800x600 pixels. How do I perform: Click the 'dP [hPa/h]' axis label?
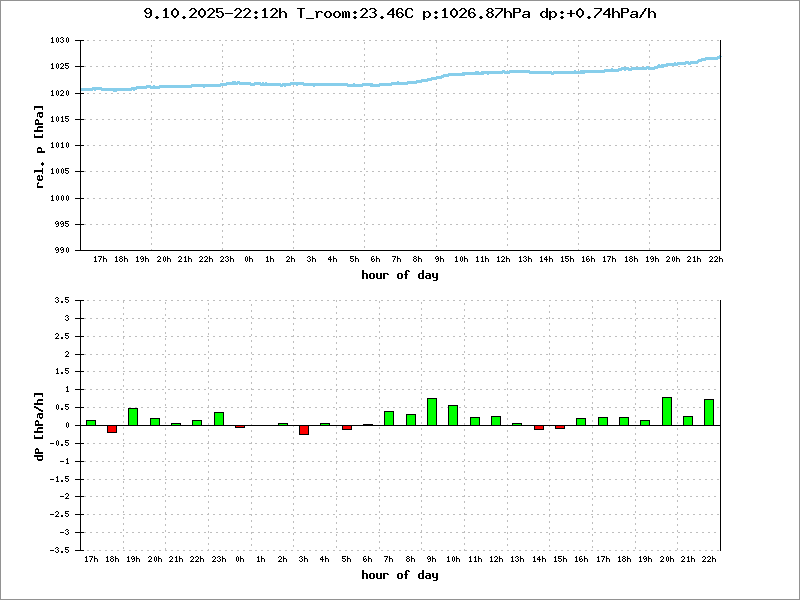39,424
